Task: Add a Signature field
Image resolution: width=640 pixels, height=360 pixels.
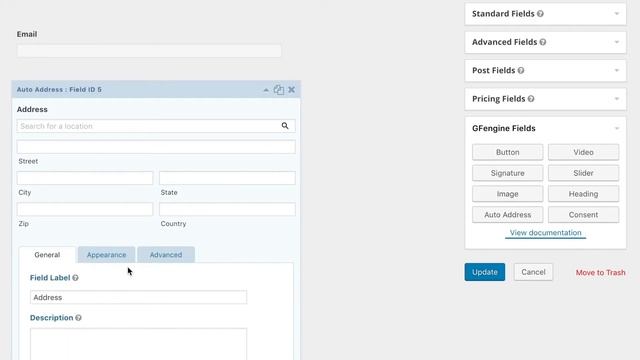Action: [508, 173]
